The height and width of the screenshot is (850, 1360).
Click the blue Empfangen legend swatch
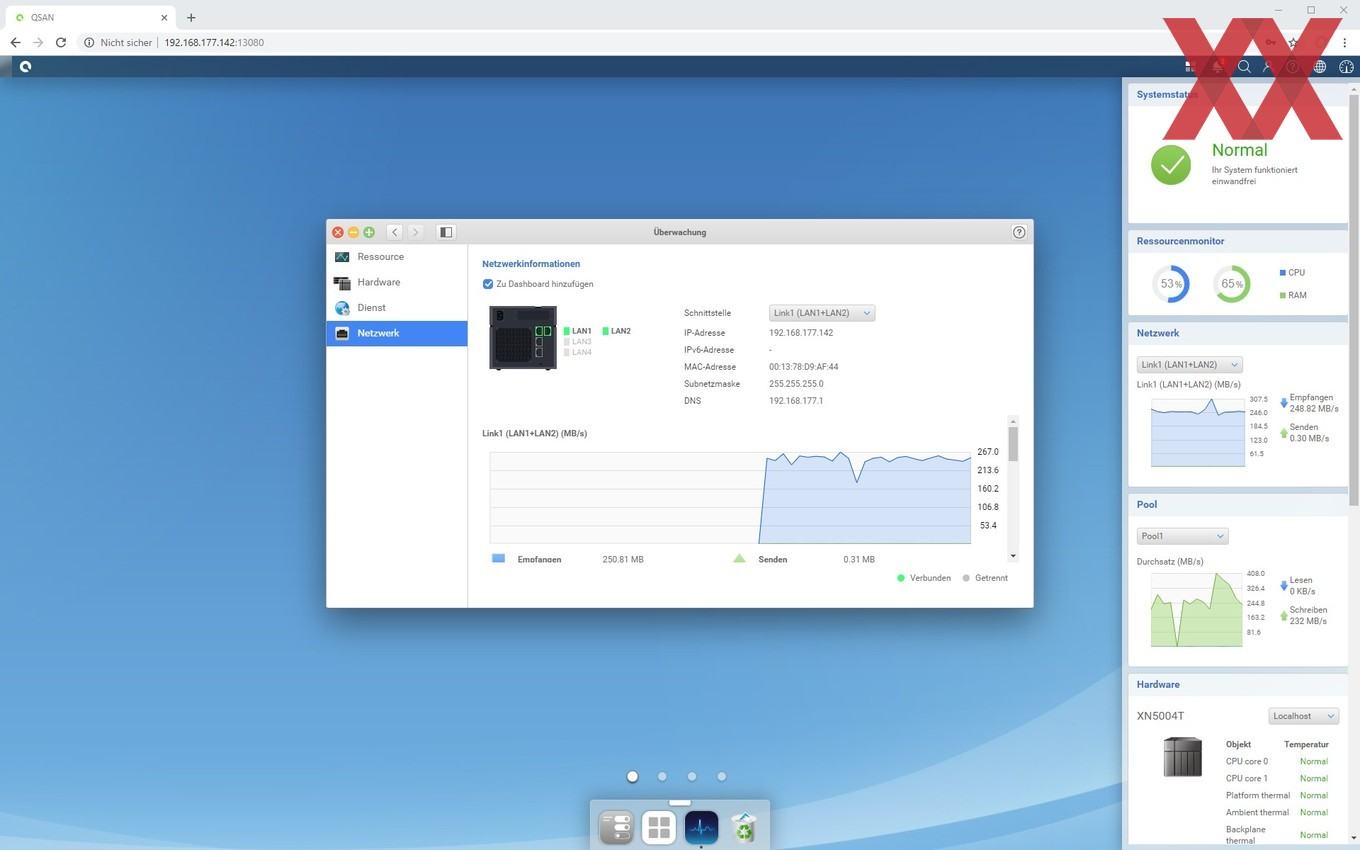point(498,559)
